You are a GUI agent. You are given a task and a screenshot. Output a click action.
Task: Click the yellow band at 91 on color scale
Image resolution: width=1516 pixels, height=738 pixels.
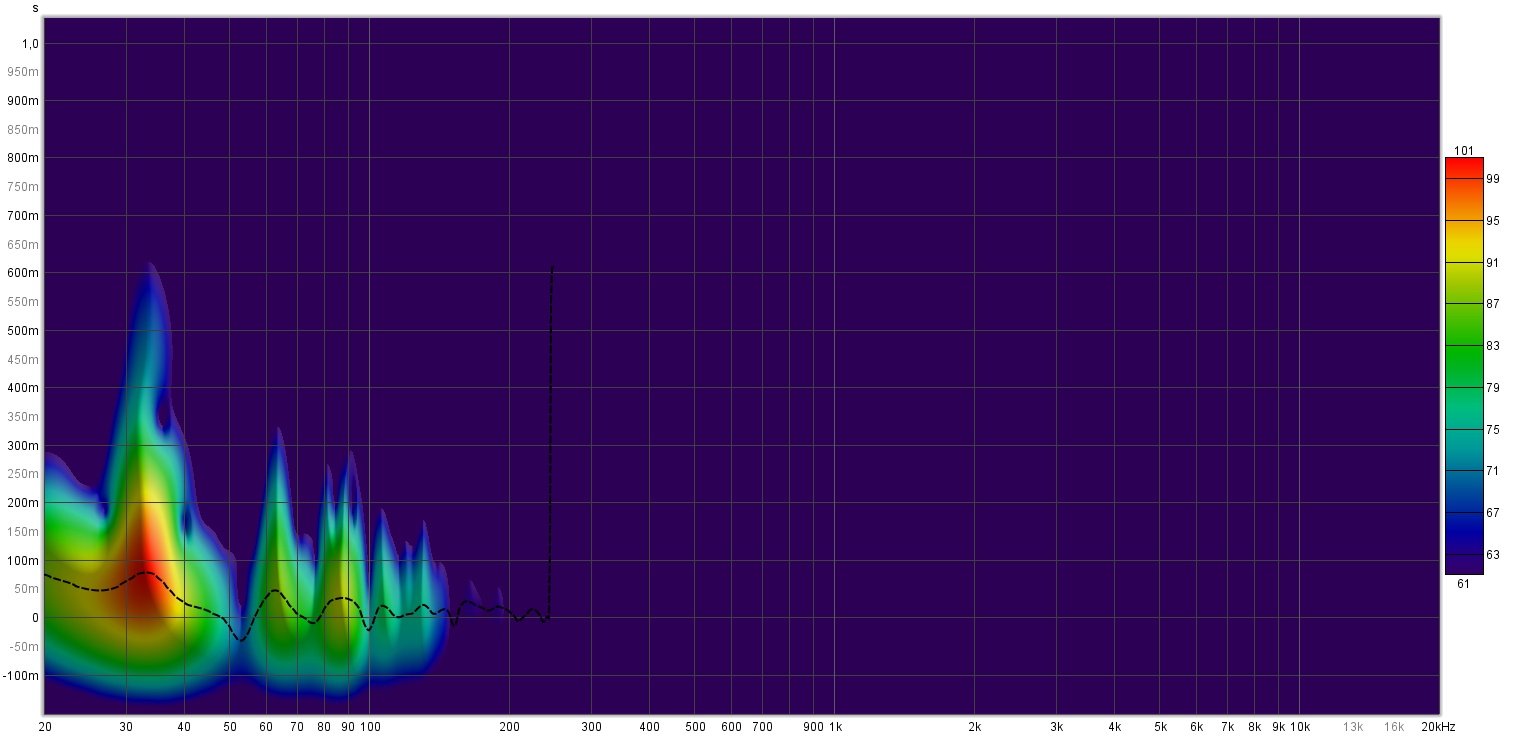click(x=1463, y=262)
